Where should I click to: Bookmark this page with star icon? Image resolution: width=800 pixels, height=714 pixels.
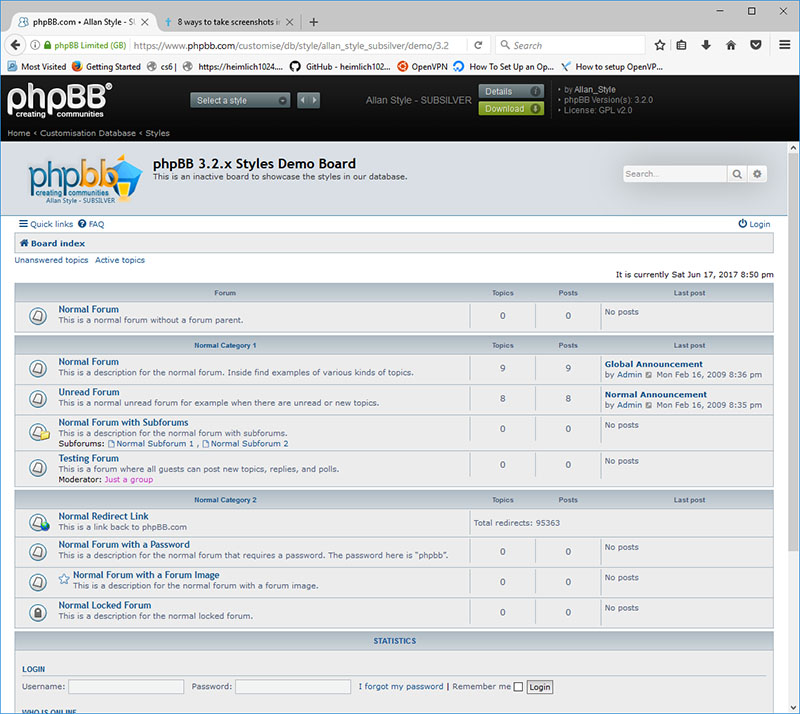point(660,45)
